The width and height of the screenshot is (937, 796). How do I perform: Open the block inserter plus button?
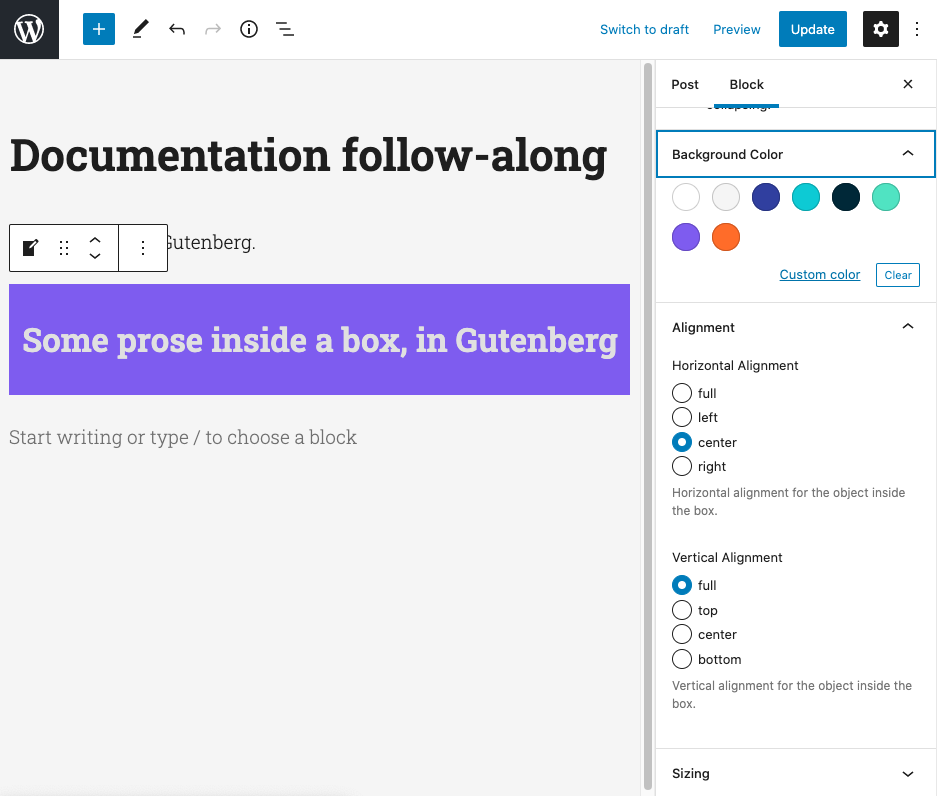(x=99, y=29)
